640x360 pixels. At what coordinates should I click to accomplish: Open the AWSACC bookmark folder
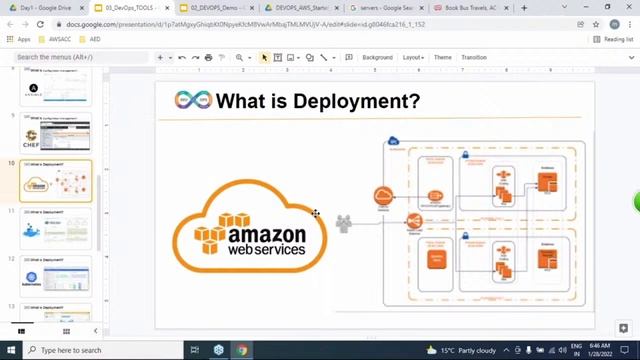(55, 39)
